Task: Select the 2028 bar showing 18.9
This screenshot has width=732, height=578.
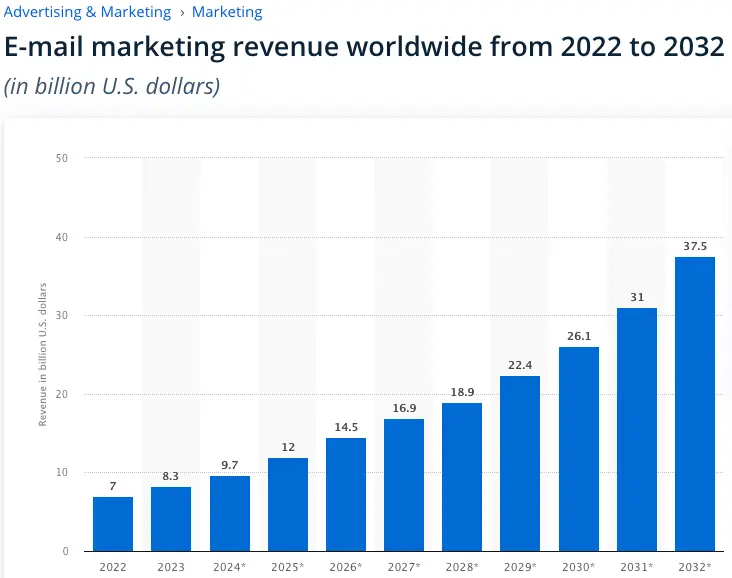Action: [x=462, y=477]
